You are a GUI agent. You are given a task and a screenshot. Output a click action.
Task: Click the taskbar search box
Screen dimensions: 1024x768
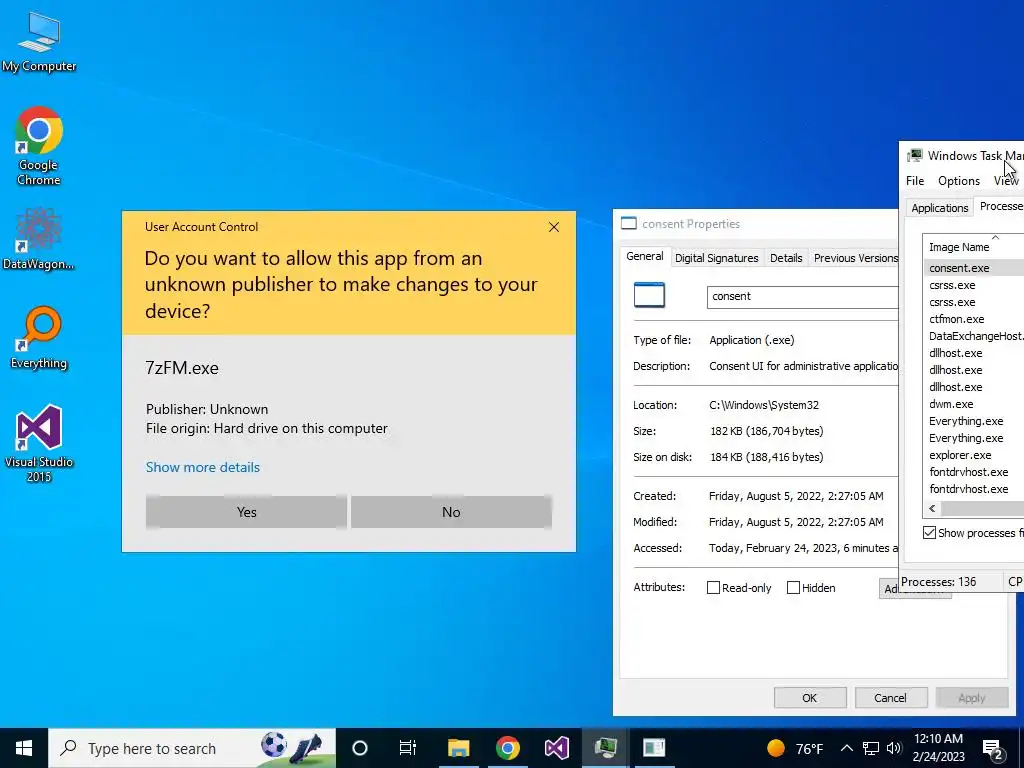[x=192, y=748]
